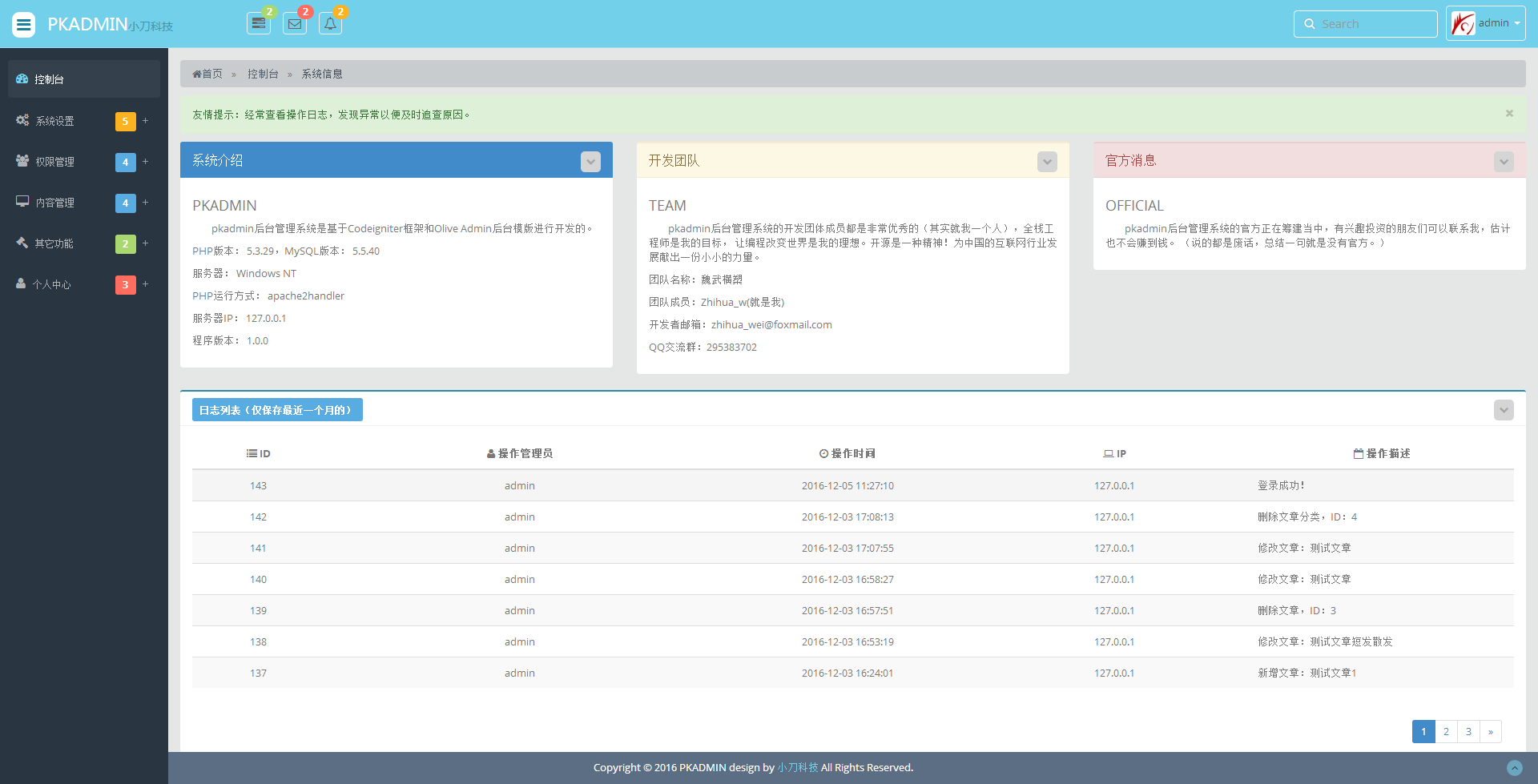Screen dimensions: 1538x784
Task: Go to 首页 breadcrumb link
Action: (x=212, y=74)
